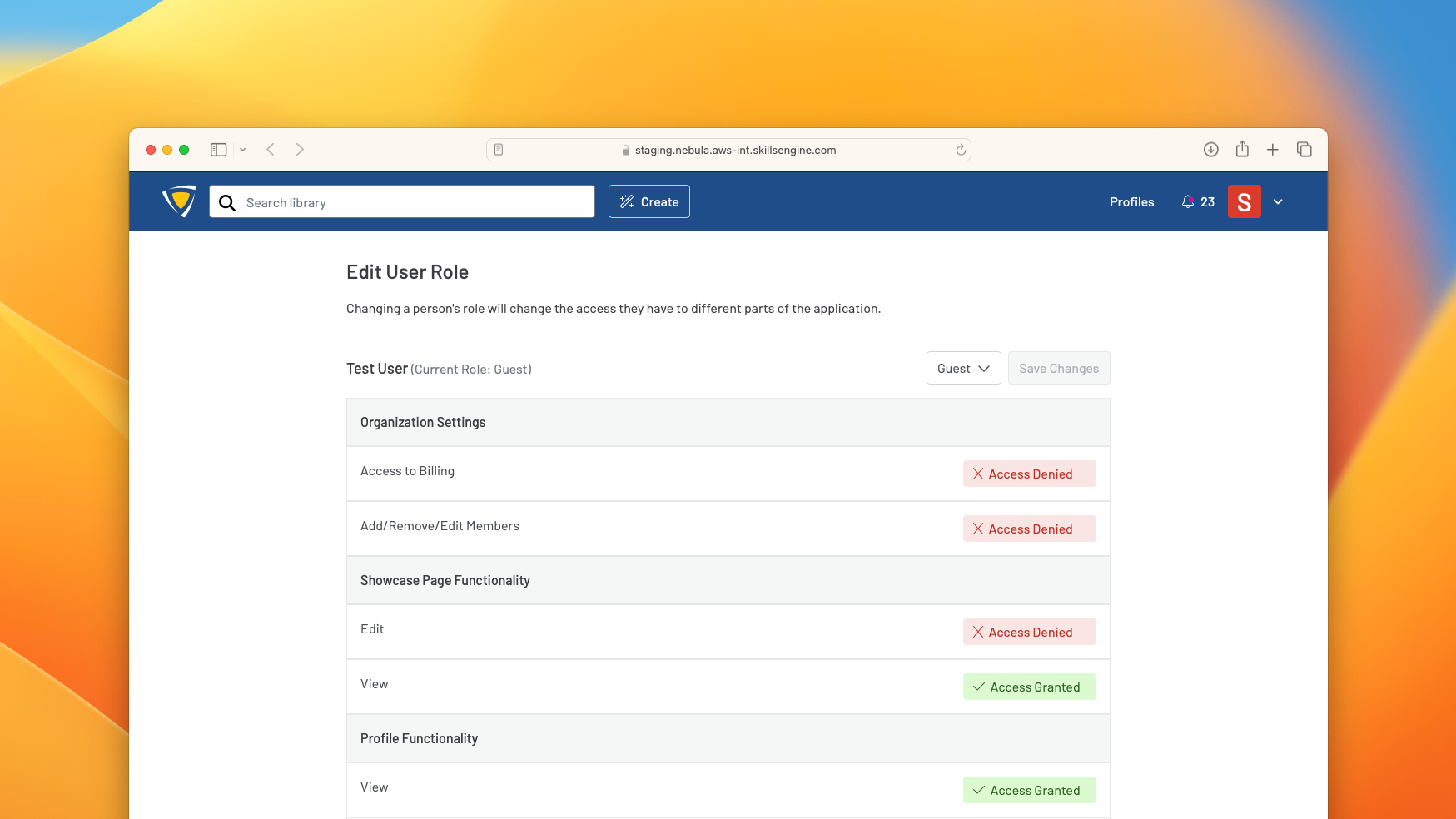This screenshot has height=819, width=1456.
Task: Click the Share icon in the toolbar
Action: coord(1242,149)
